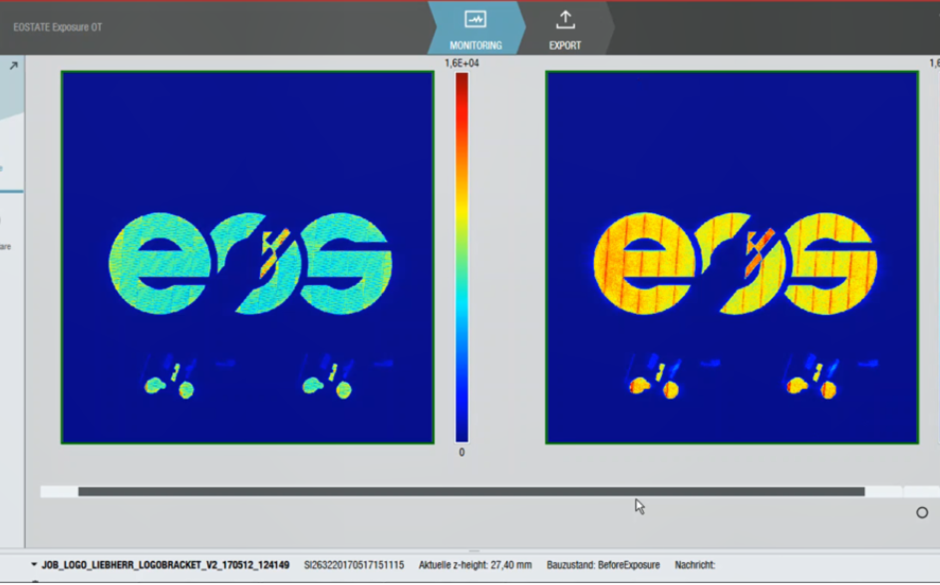The image size is (940, 585).
Task: Click the status bar's small splitter handle
Action: (474, 551)
